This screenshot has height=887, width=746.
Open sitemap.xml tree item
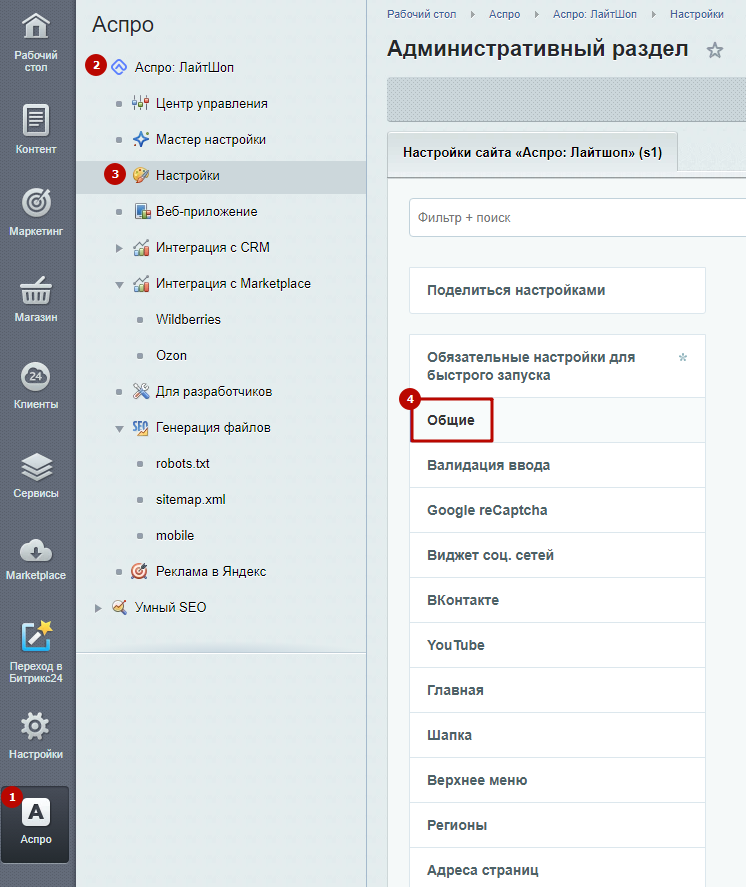point(191,500)
